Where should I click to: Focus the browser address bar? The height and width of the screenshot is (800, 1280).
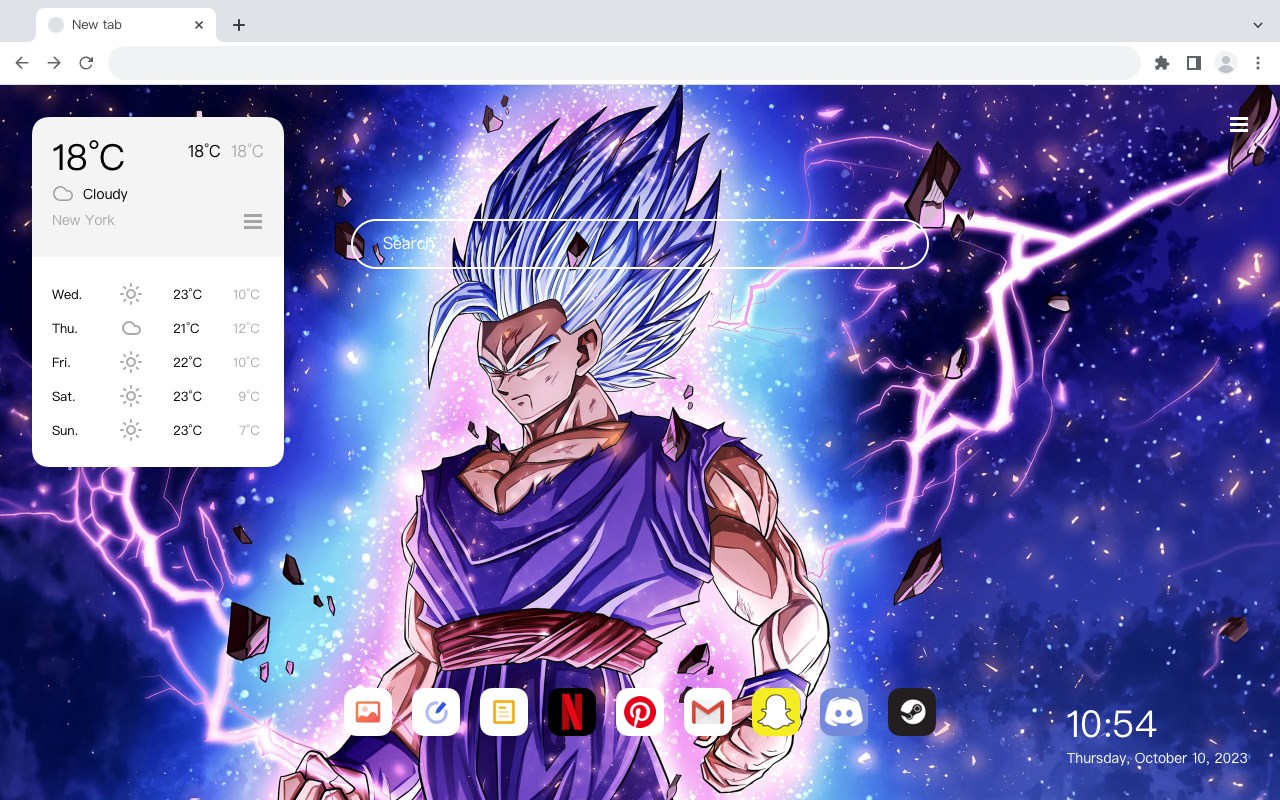click(624, 63)
